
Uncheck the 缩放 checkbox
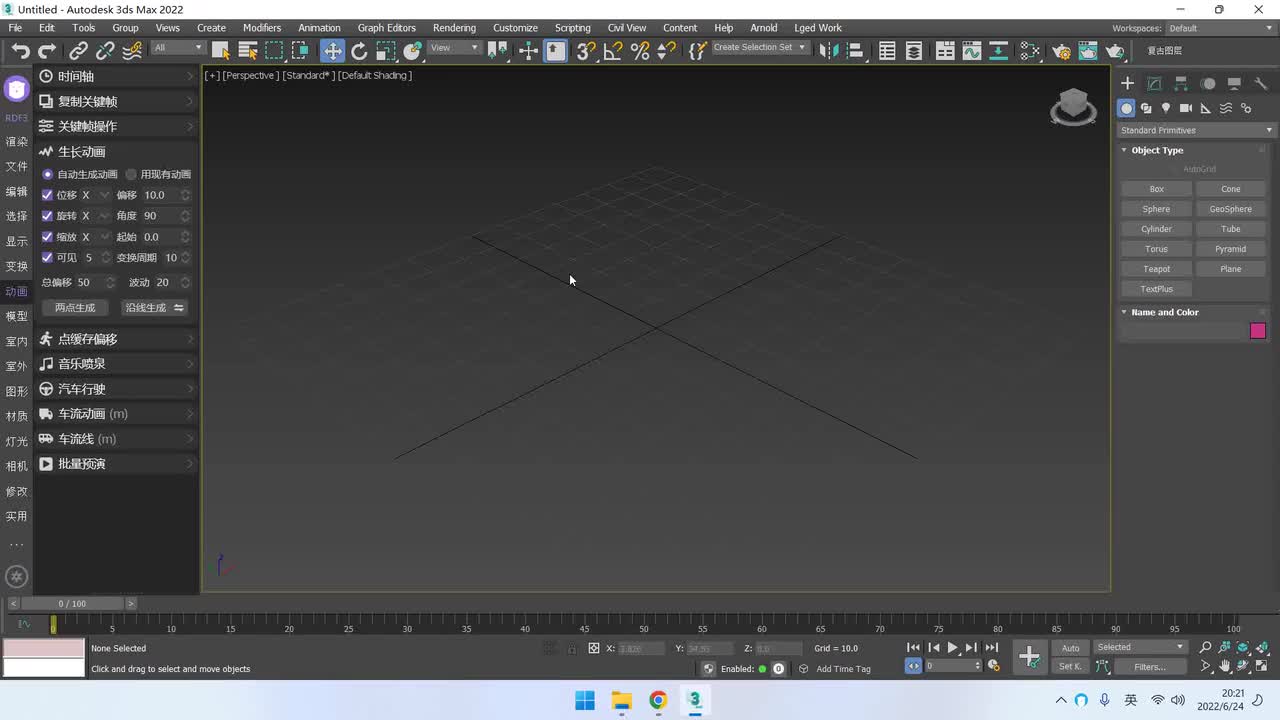(x=47, y=237)
